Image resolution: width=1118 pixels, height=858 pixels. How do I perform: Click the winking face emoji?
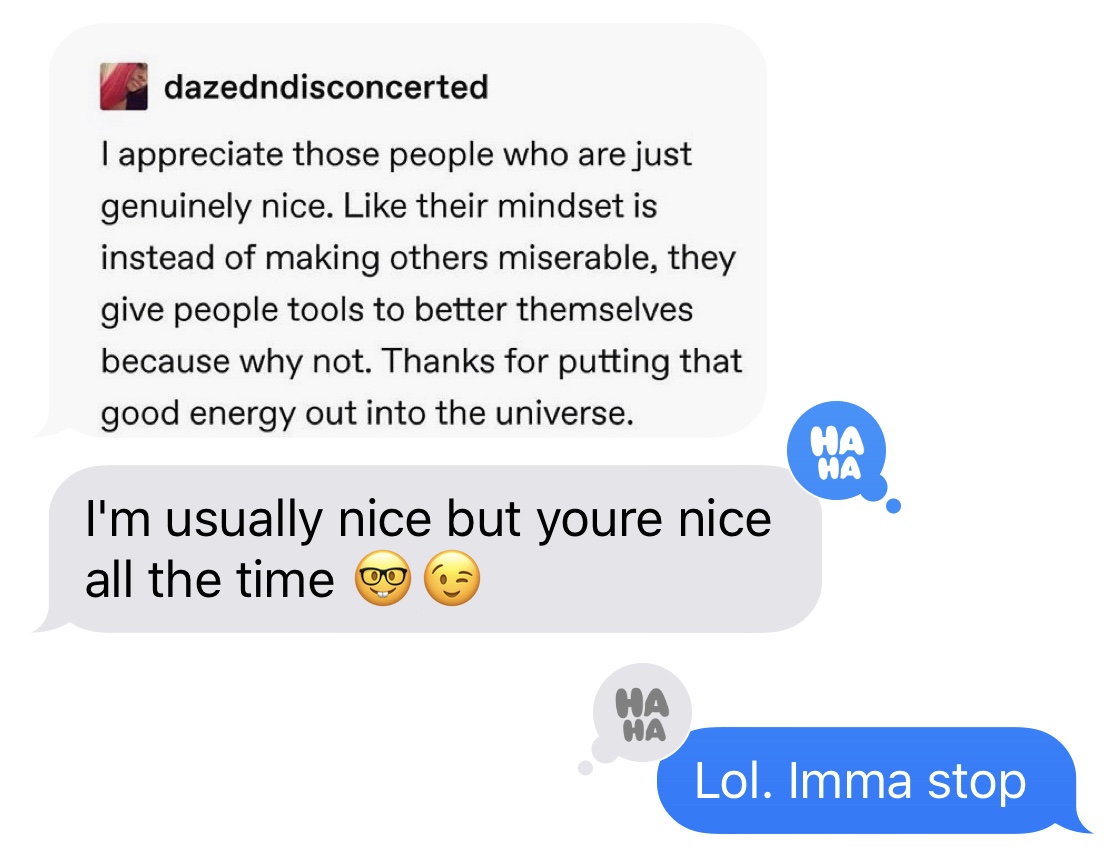pyautogui.click(x=451, y=578)
